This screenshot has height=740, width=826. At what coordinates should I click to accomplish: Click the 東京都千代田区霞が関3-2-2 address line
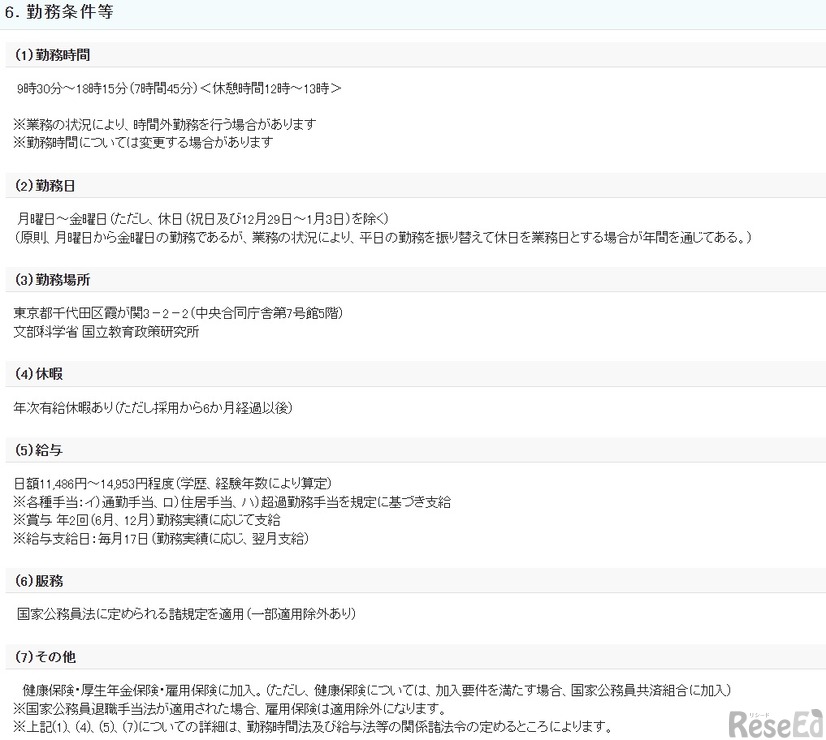tap(180, 314)
